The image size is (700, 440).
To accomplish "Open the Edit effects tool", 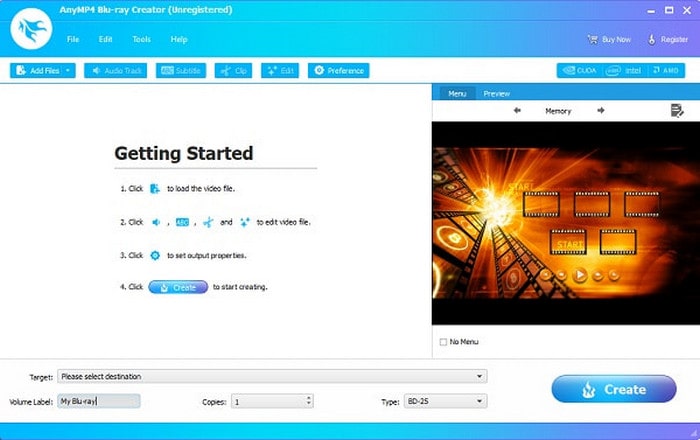I will (x=281, y=71).
